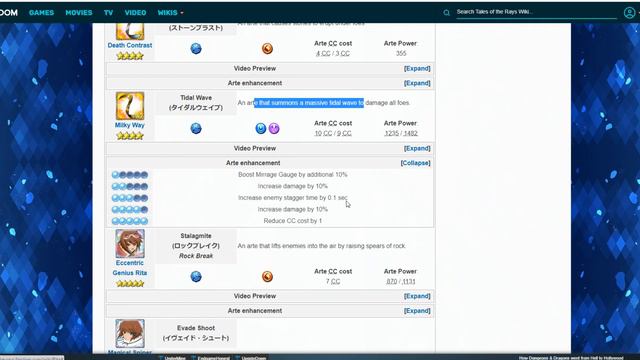Screen dimensions: 640x360
Task: Click the '870 / 1131' Arte Power value
Action: click(401, 282)
